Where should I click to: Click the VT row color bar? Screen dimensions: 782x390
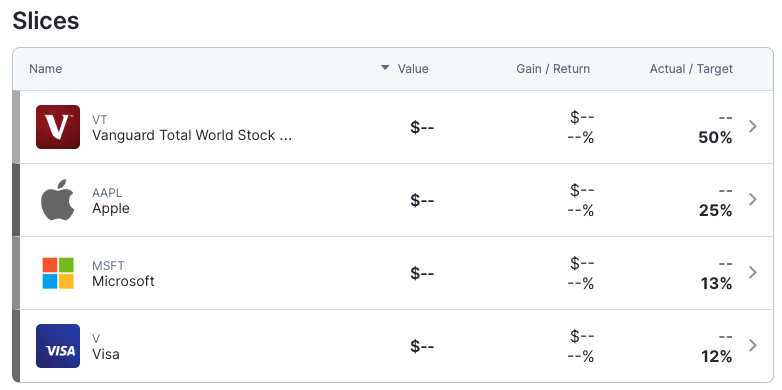point(16,127)
